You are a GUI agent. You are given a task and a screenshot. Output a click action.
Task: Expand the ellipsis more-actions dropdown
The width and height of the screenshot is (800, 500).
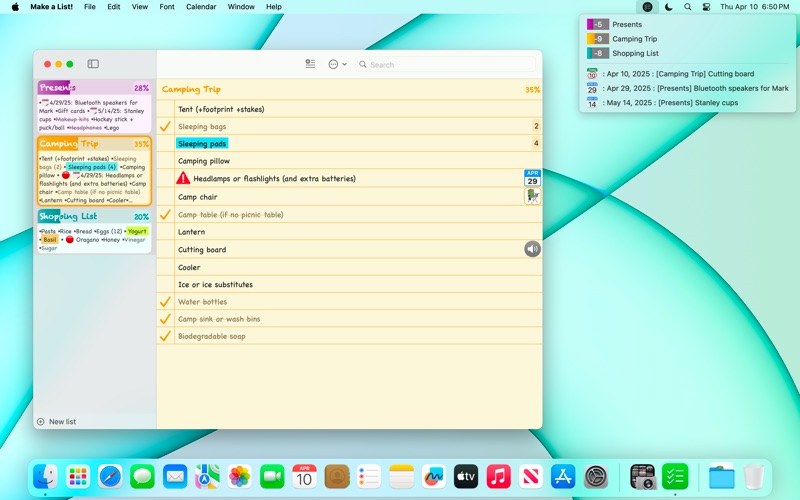[337, 64]
